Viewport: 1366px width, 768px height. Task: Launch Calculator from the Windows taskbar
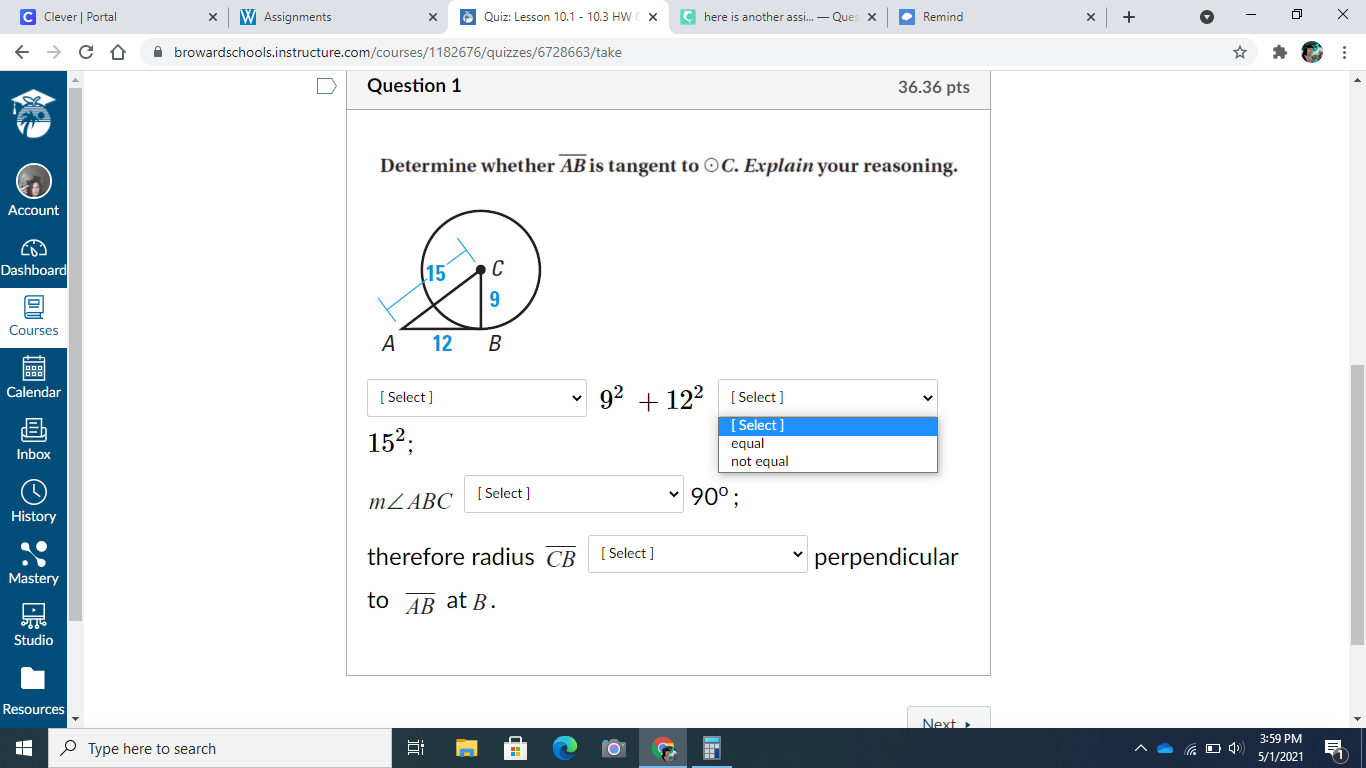712,748
